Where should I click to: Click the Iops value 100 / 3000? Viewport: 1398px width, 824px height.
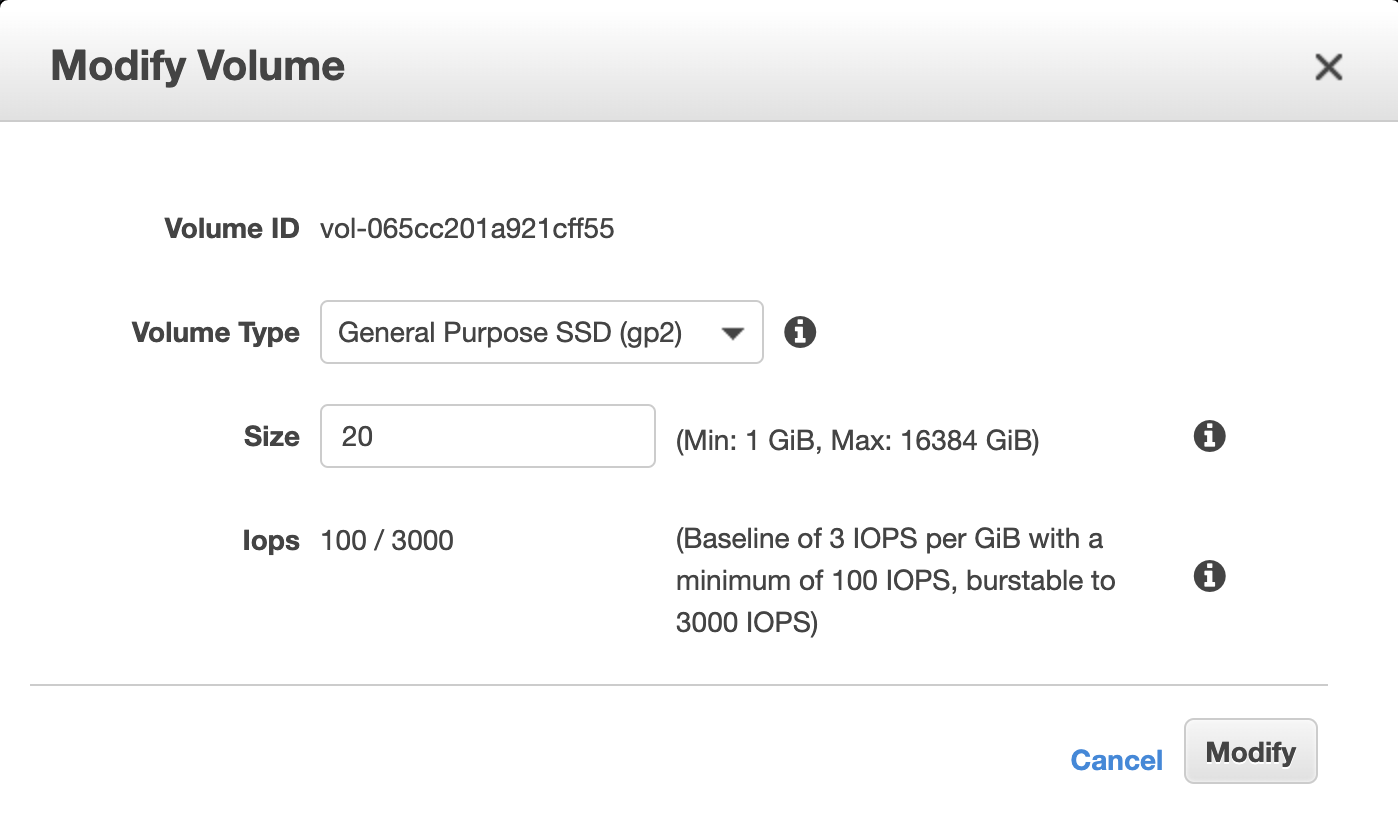point(387,541)
